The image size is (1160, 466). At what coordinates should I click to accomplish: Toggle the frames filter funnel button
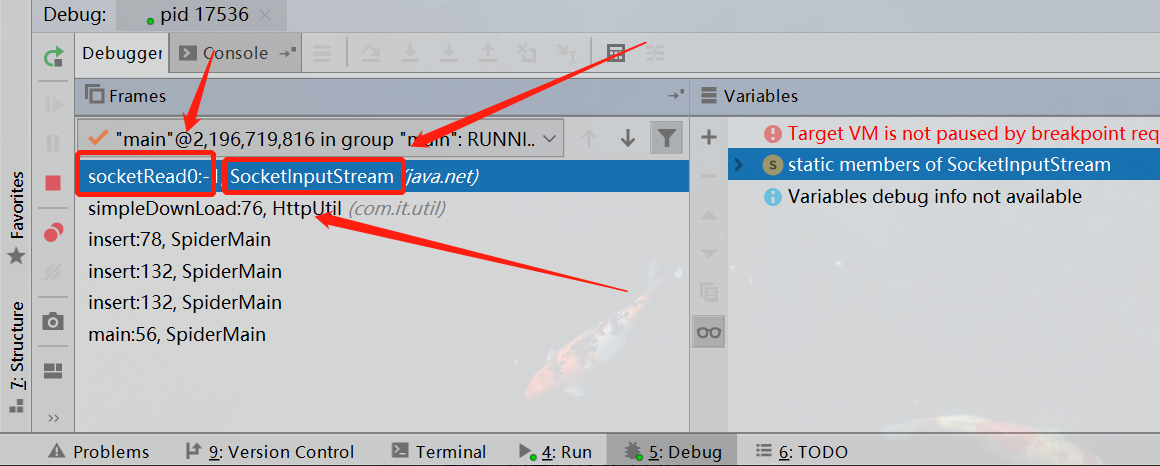coord(667,138)
